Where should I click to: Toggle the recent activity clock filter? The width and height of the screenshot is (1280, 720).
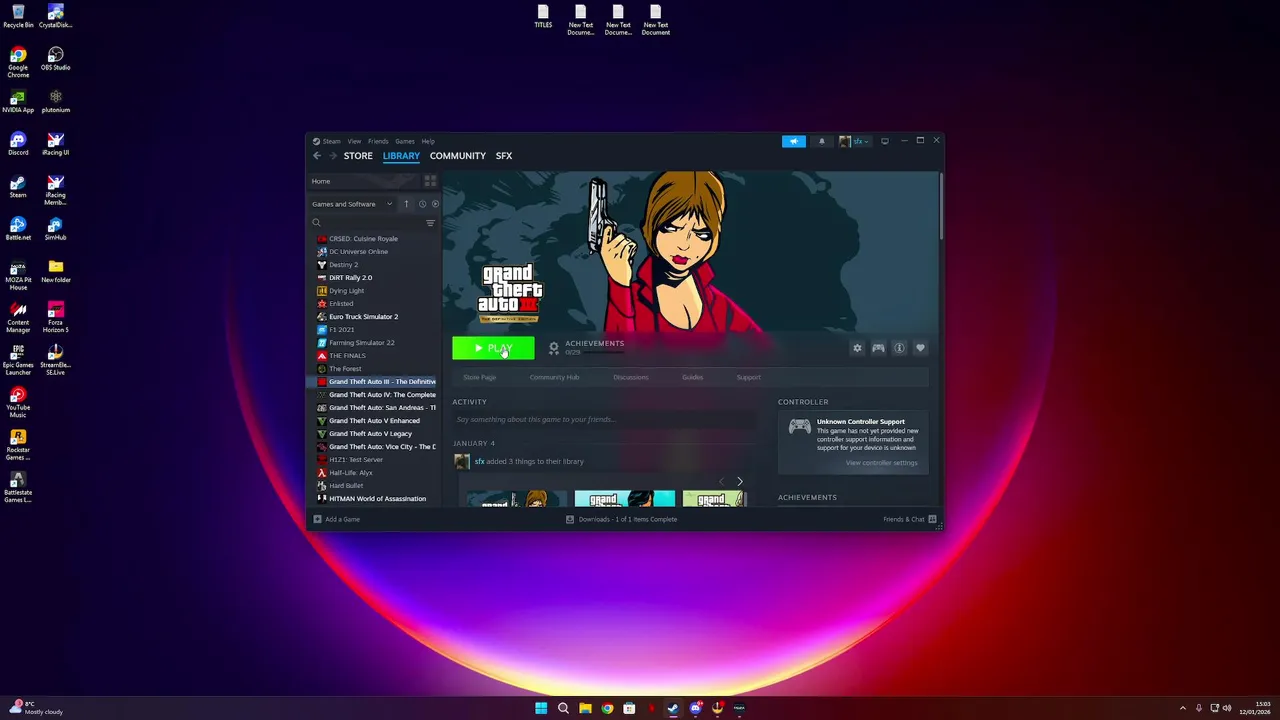tap(422, 204)
